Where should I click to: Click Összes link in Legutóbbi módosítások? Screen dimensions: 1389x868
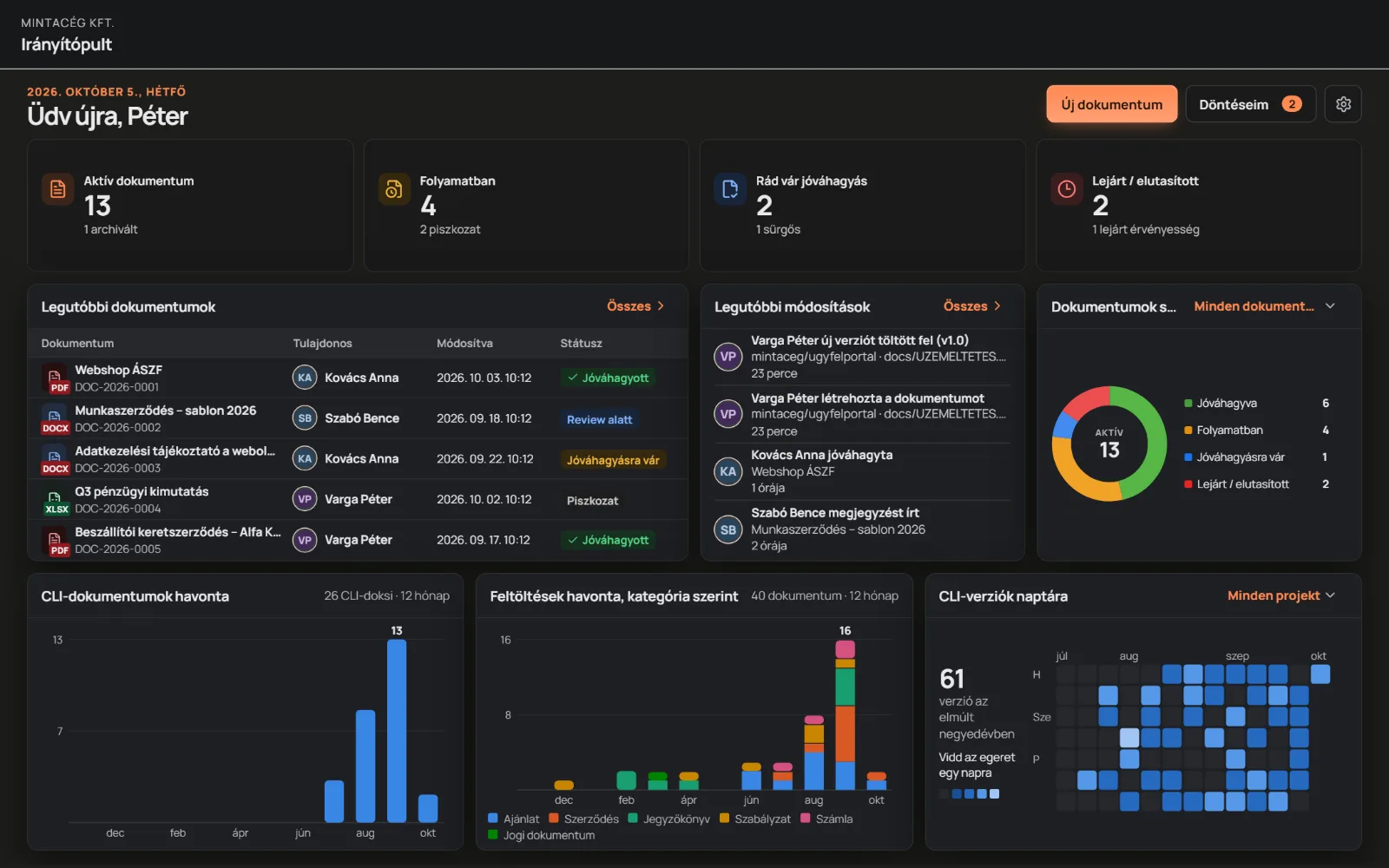(972, 306)
